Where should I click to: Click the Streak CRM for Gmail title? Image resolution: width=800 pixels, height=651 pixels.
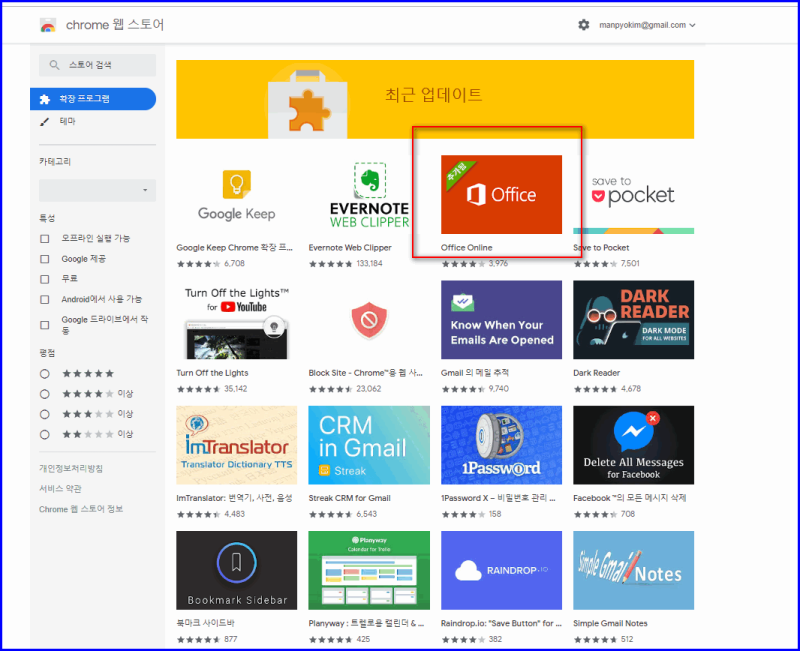point(349,498)
